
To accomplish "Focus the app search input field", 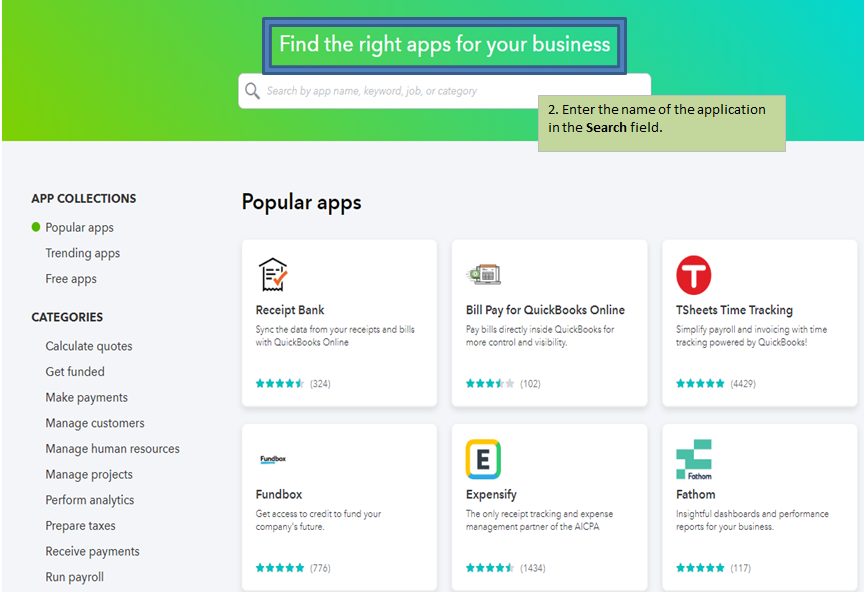I will tap(444, 91).
